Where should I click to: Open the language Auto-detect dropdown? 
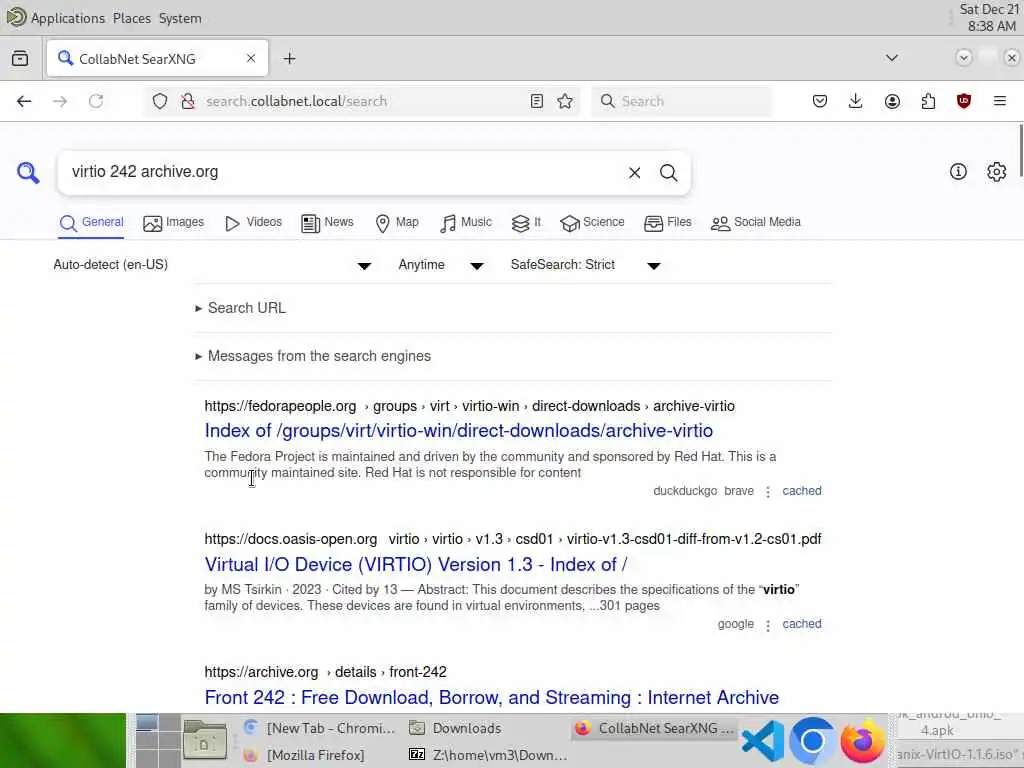point(213,265)
